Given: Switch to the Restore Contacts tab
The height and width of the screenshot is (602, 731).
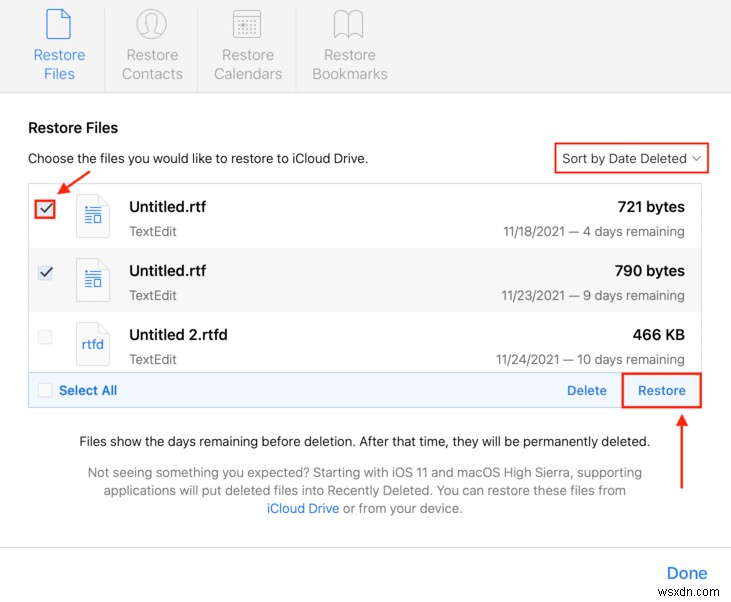Looking at the screenshot, I should tap(152, 46).
